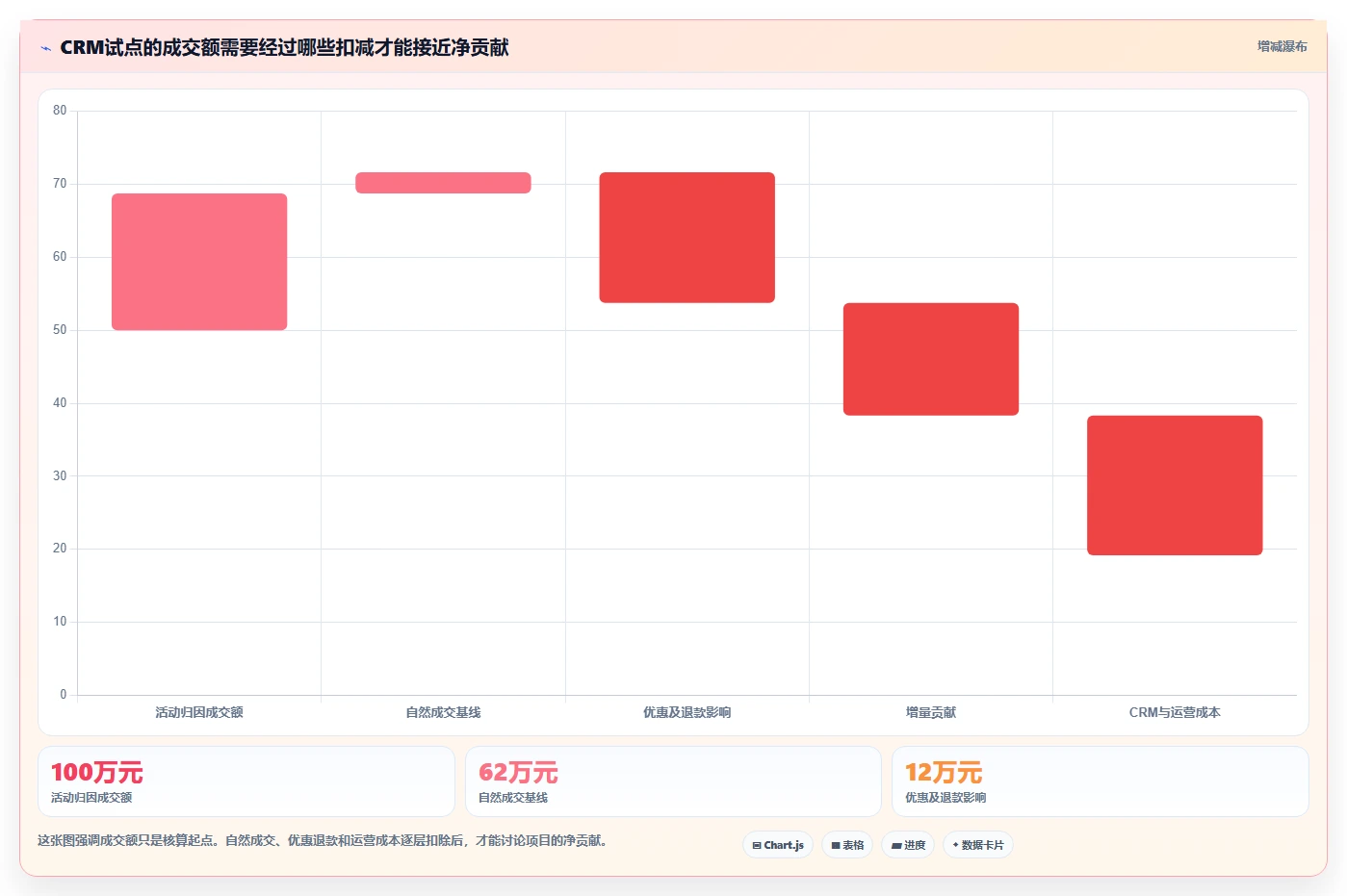The image size is (1347, 896).
Task: Click the lightning icon beside the title
Action: coord(45,48)
